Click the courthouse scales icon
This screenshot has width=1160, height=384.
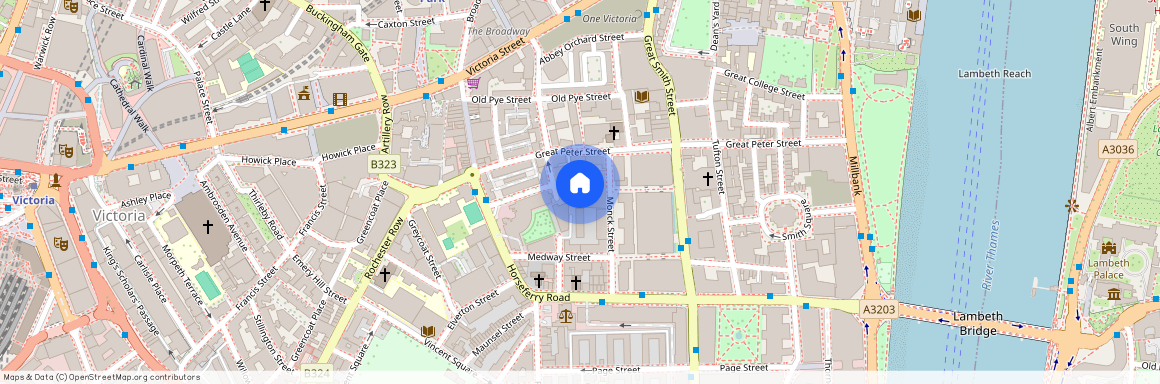click(566, 316)
